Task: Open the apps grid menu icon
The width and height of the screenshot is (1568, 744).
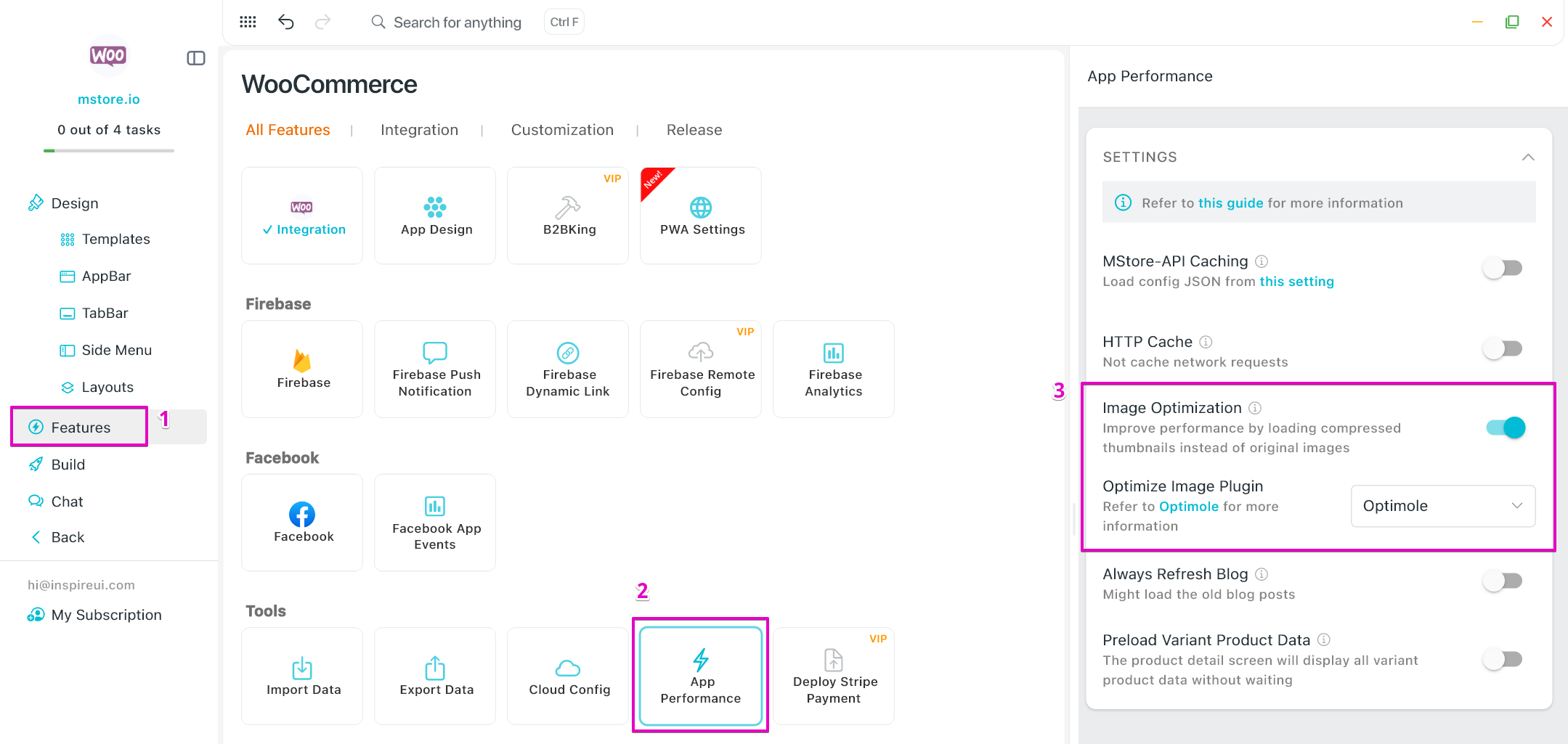Action: 248,22
